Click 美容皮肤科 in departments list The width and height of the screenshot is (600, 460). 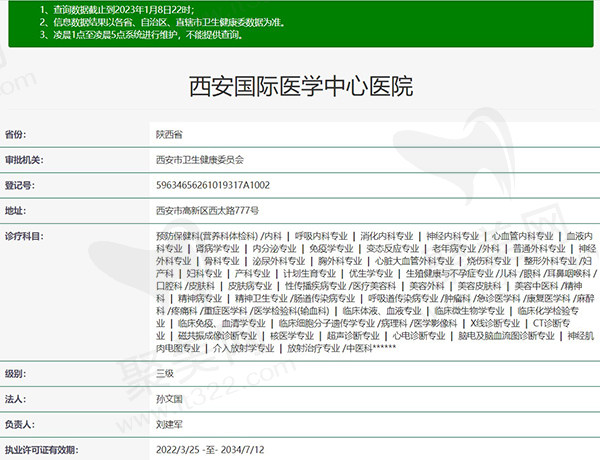pyautogui.click(x=479, y=286)
